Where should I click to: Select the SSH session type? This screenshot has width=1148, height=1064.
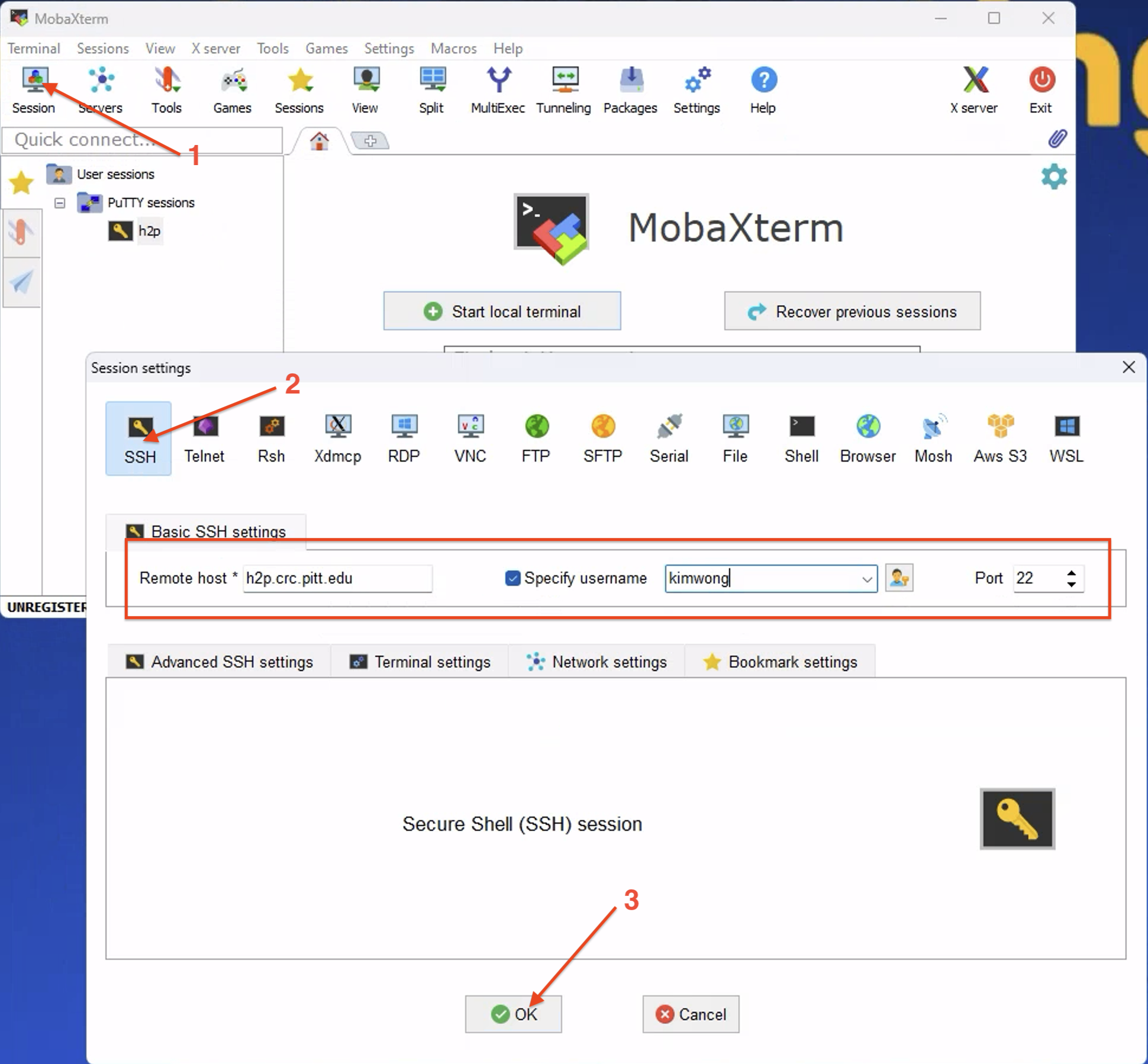(139, 439)
